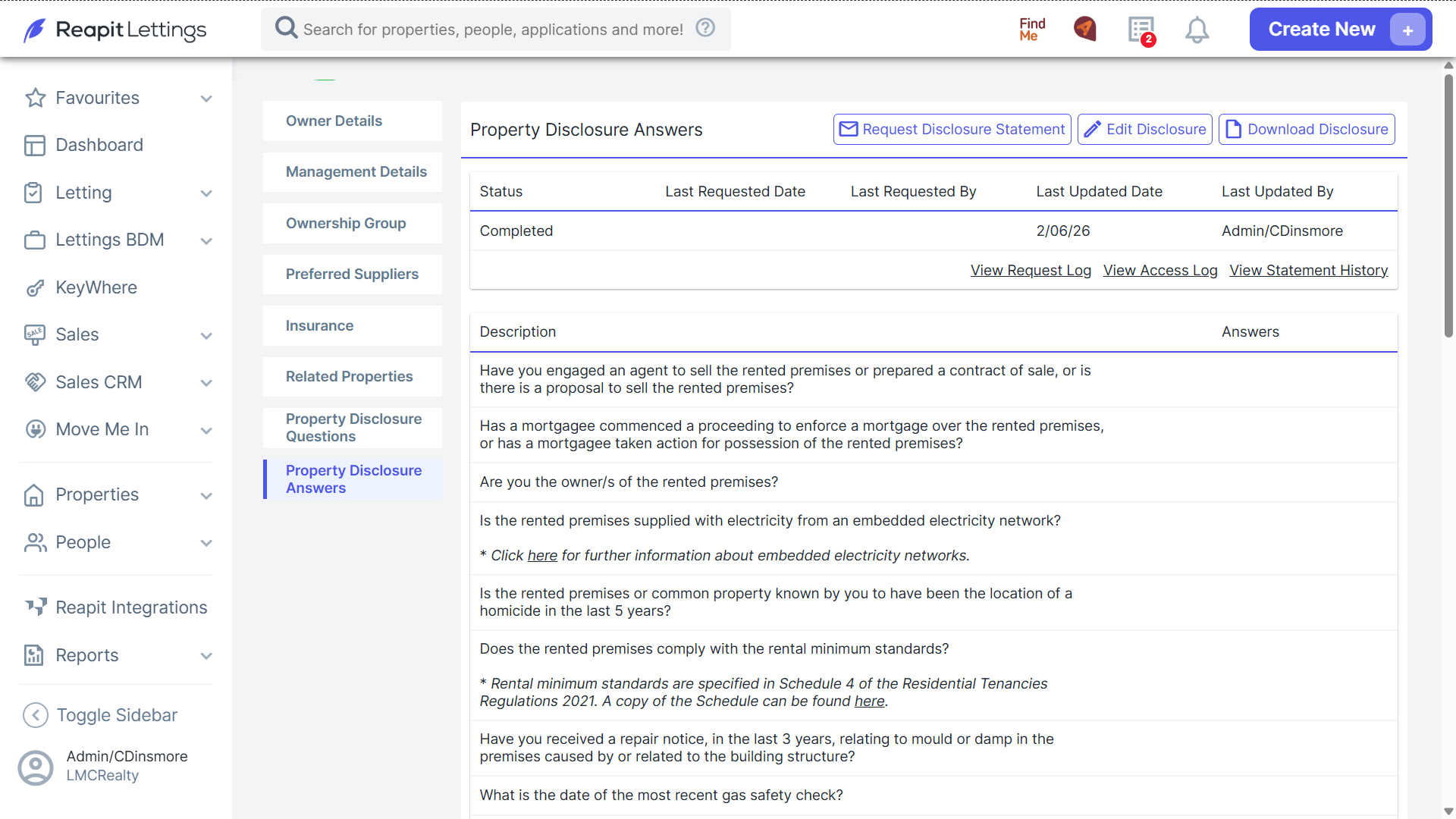Viewport: 1456px width, 819px height.
Task: Select Property Disclosure Questions tab
Action: pyautogui.click(x=353, y=428)
